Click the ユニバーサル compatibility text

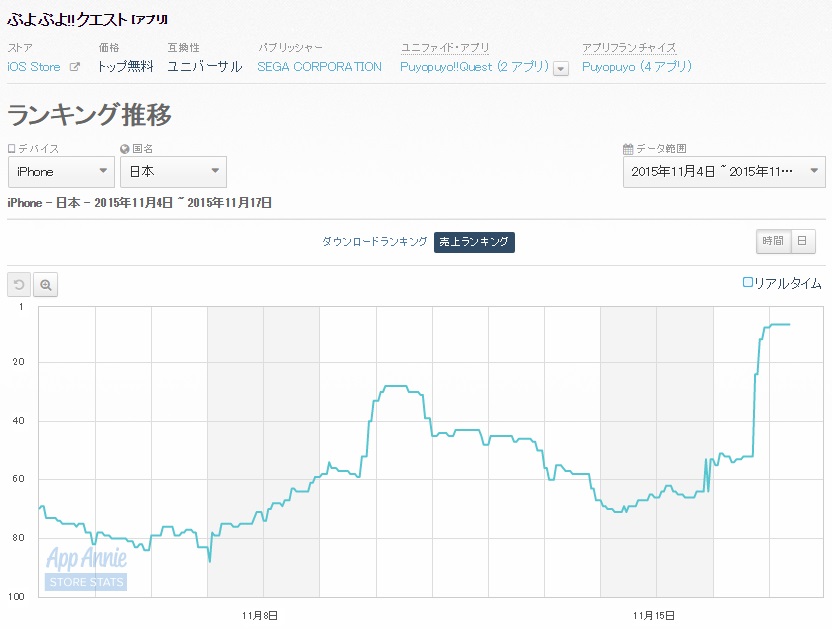pyautogui.click(x=205, y=67)
